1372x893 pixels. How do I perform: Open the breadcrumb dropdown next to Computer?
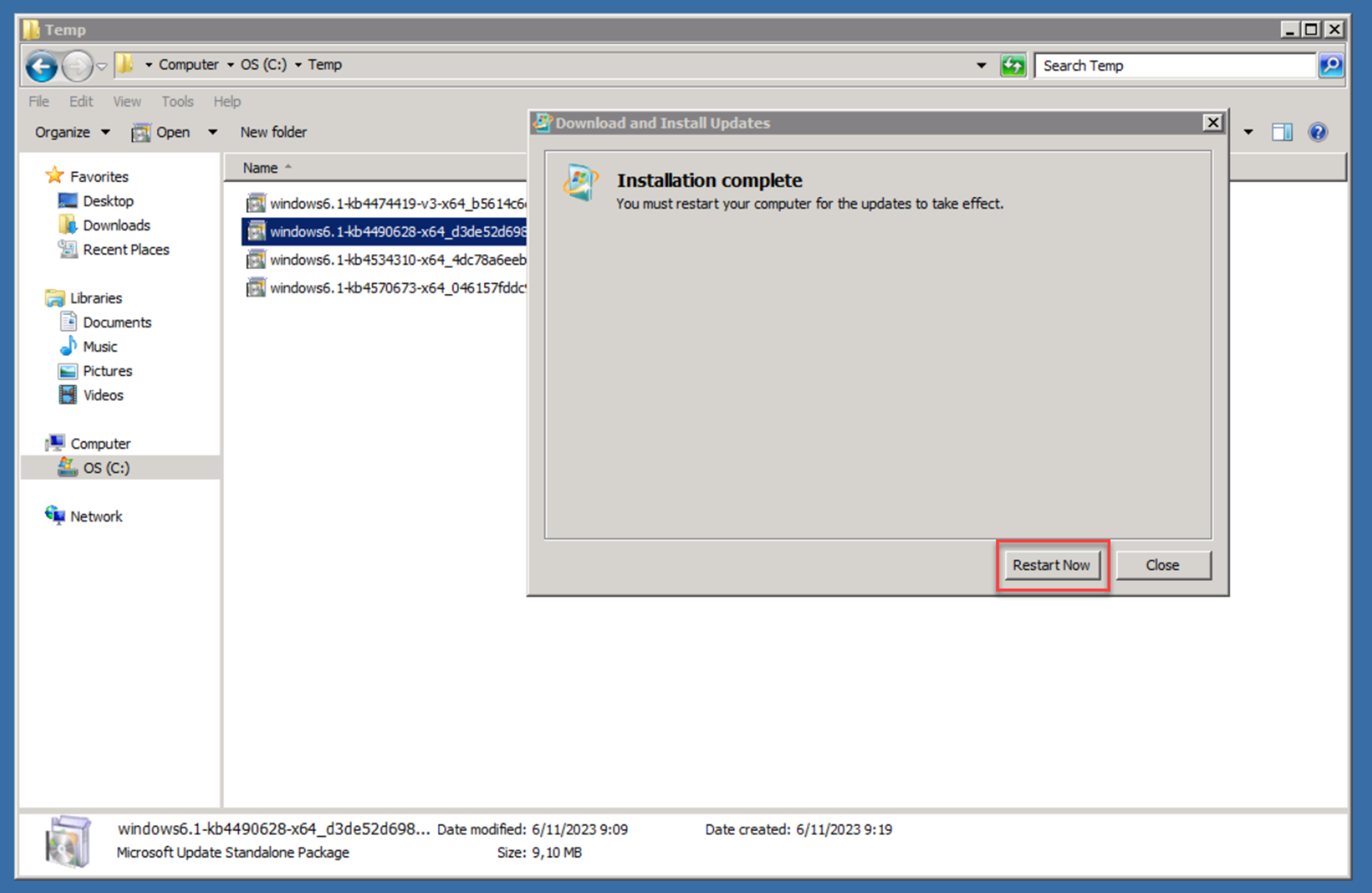click(x=230, y=65)
